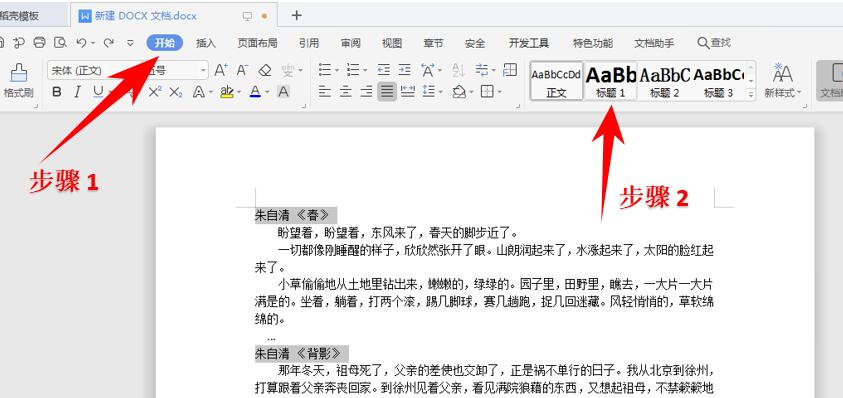This screenshot has height=398, width=843.
Task: Toggle character shading A button
Action: tap(283, 92)
